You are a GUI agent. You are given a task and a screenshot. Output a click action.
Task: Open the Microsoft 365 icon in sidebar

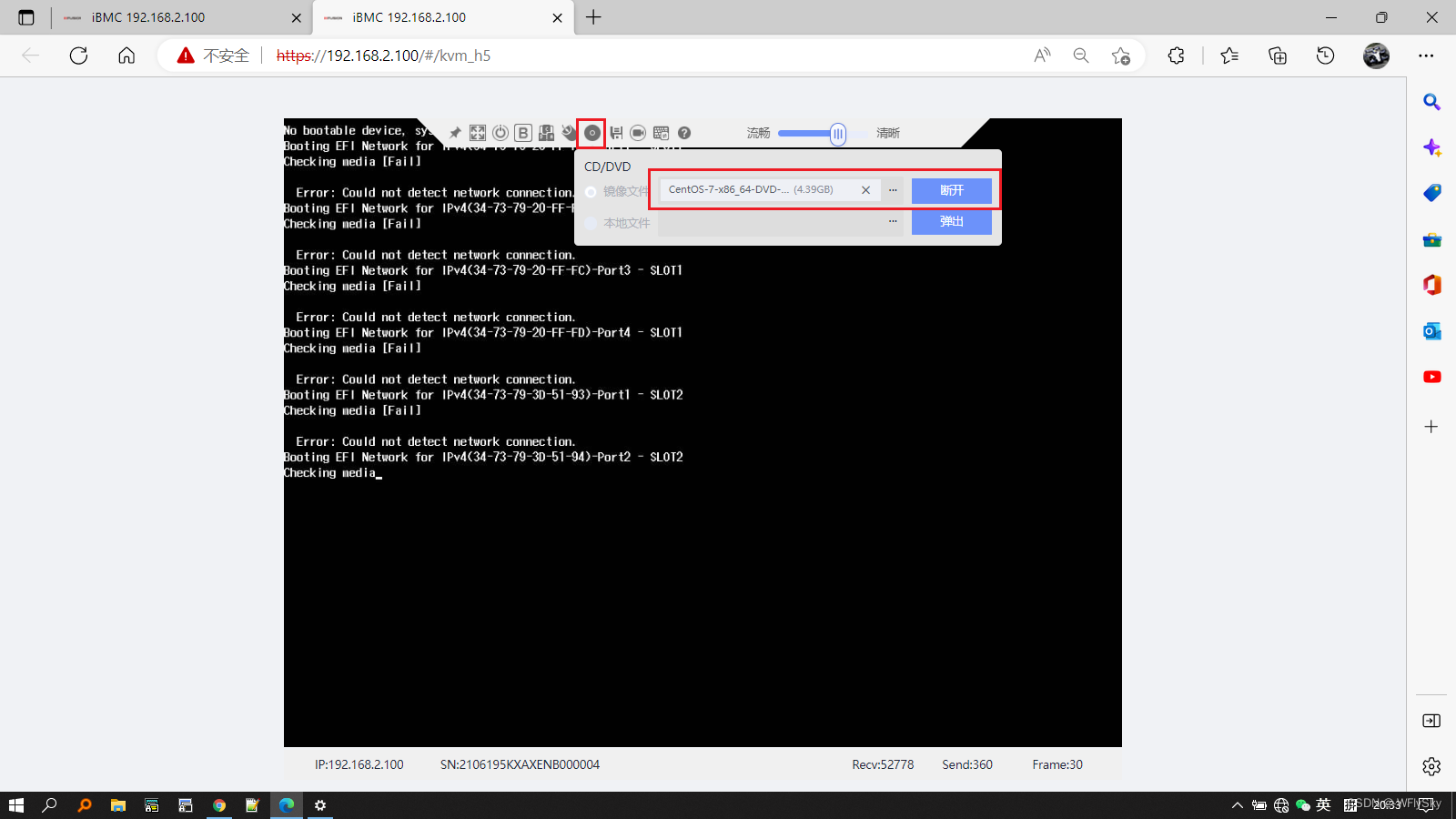1431,285
